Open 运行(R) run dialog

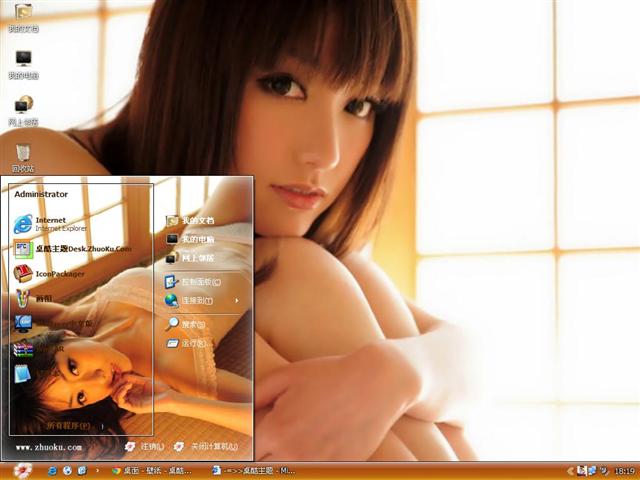point(188,343)
